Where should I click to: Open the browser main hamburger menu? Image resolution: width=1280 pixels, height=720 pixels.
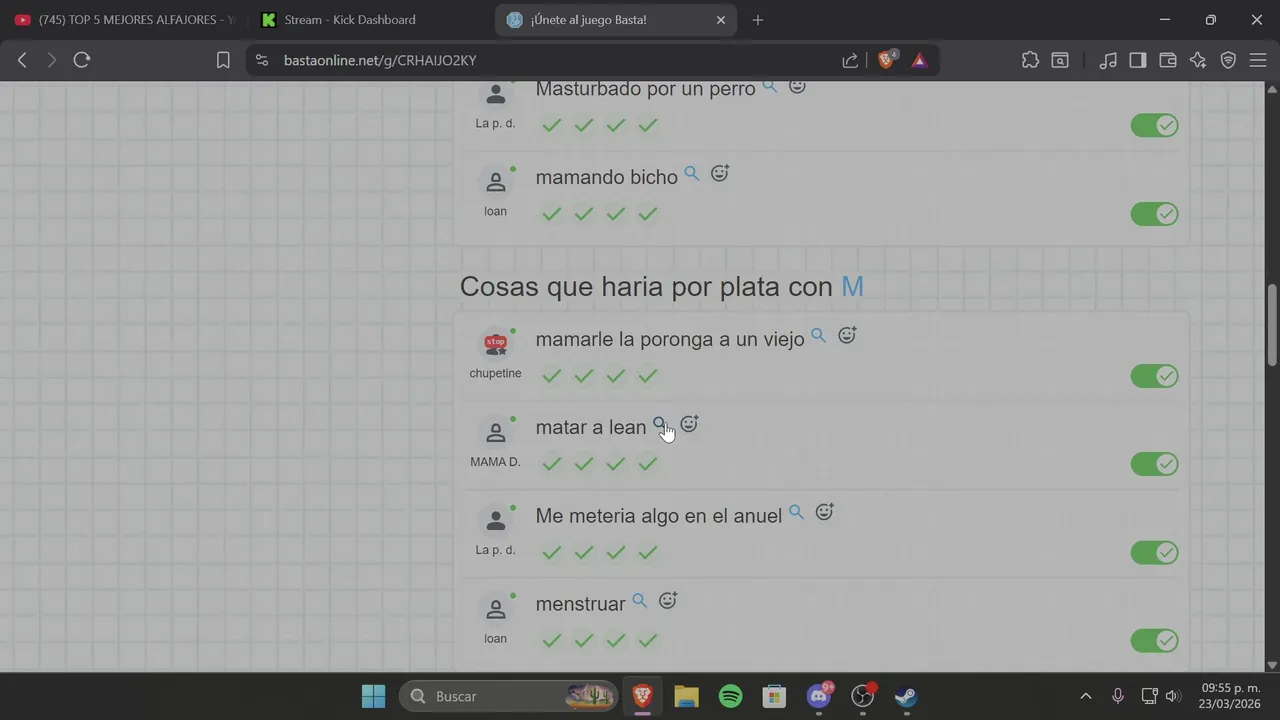(x=1258, y=60)
